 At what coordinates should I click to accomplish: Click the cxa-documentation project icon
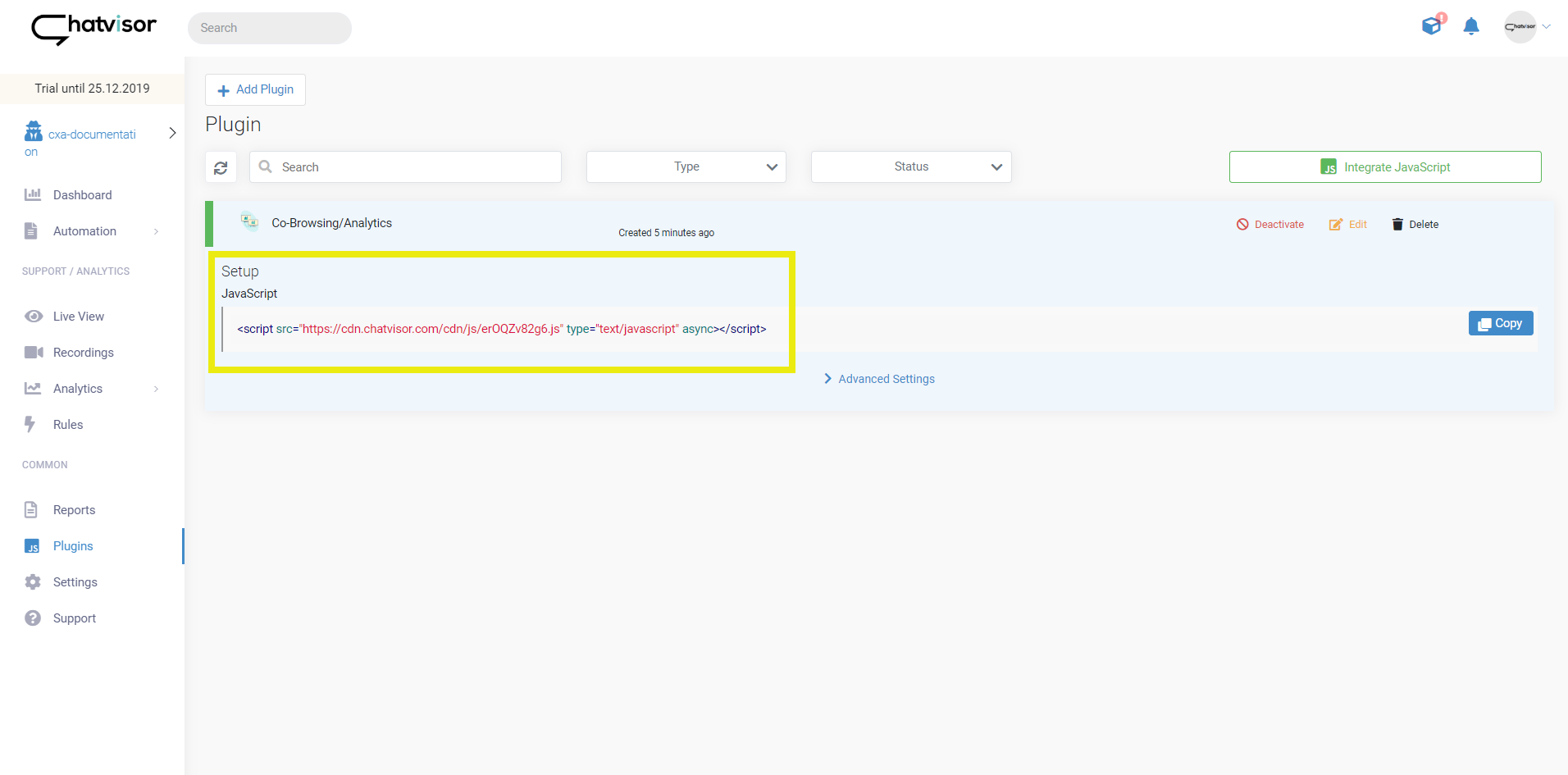pos(34,131)
